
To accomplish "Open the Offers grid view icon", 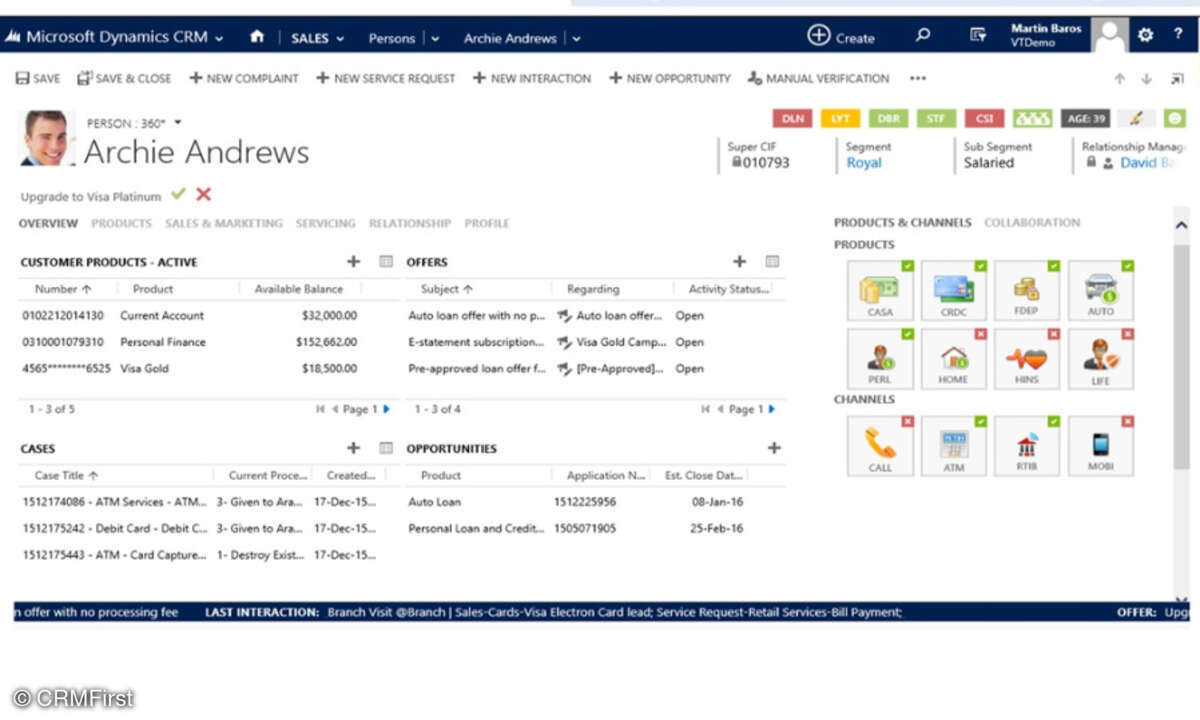I will pos(772,262).
